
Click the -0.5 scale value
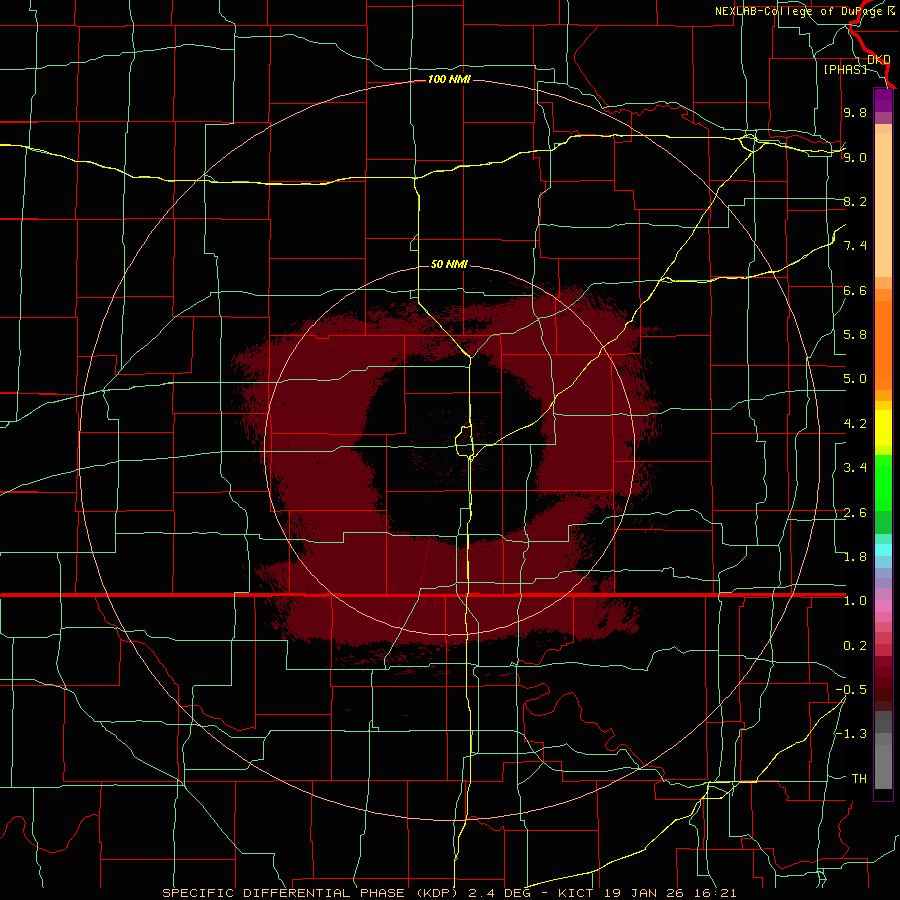tap(851, 690)
